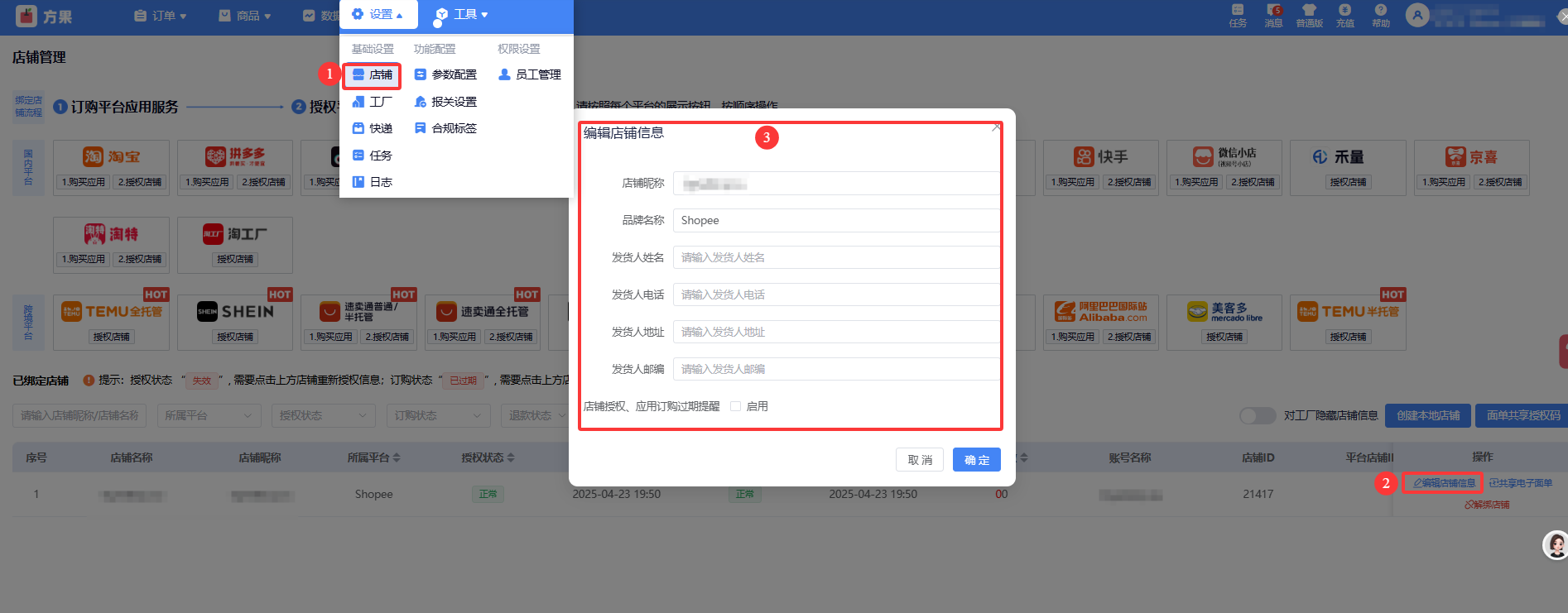The image size is (1568, 613).
Task: Enable the 启用 expiry reminder checkbox
Action: click(x=735, y=406)
